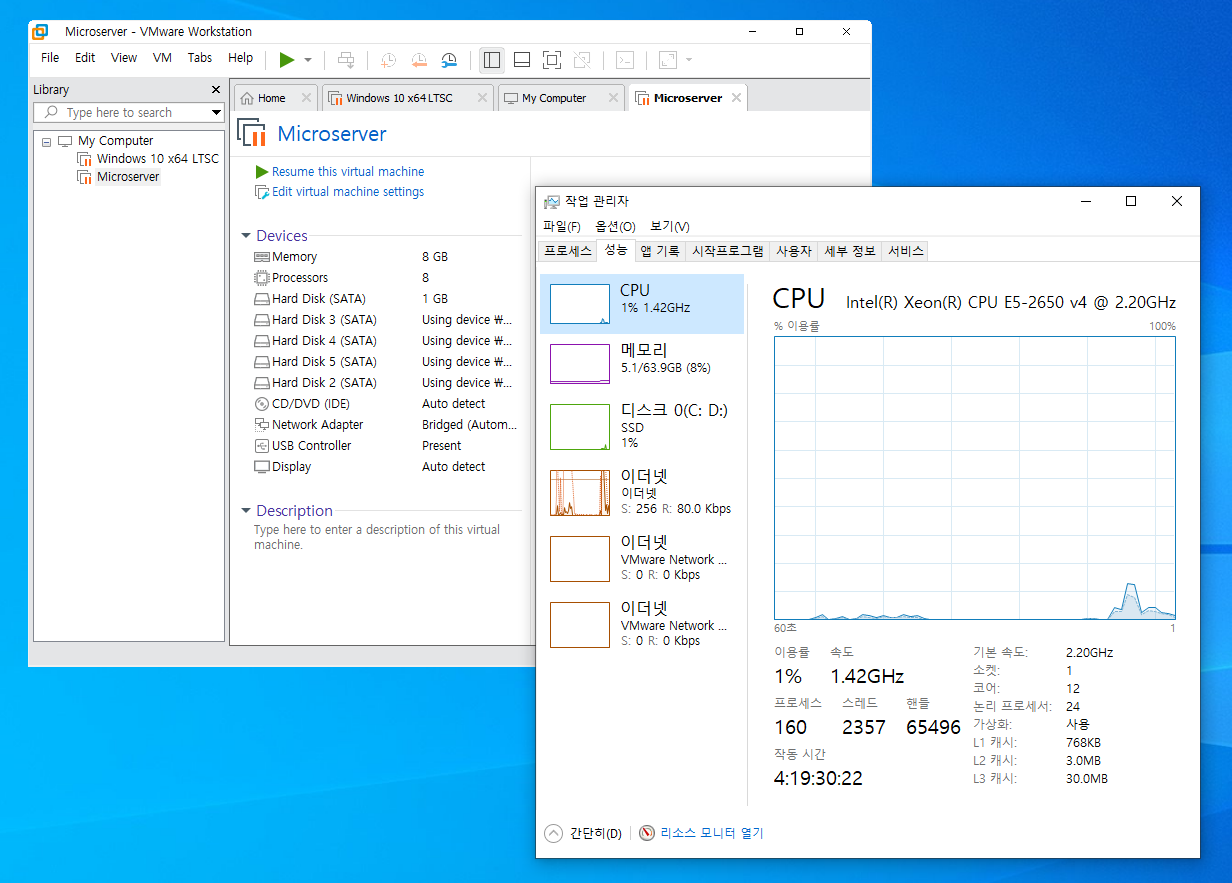Open 파일(F) menu in Task Manager
Viewport: 1232px width, 883px height.
562,227
